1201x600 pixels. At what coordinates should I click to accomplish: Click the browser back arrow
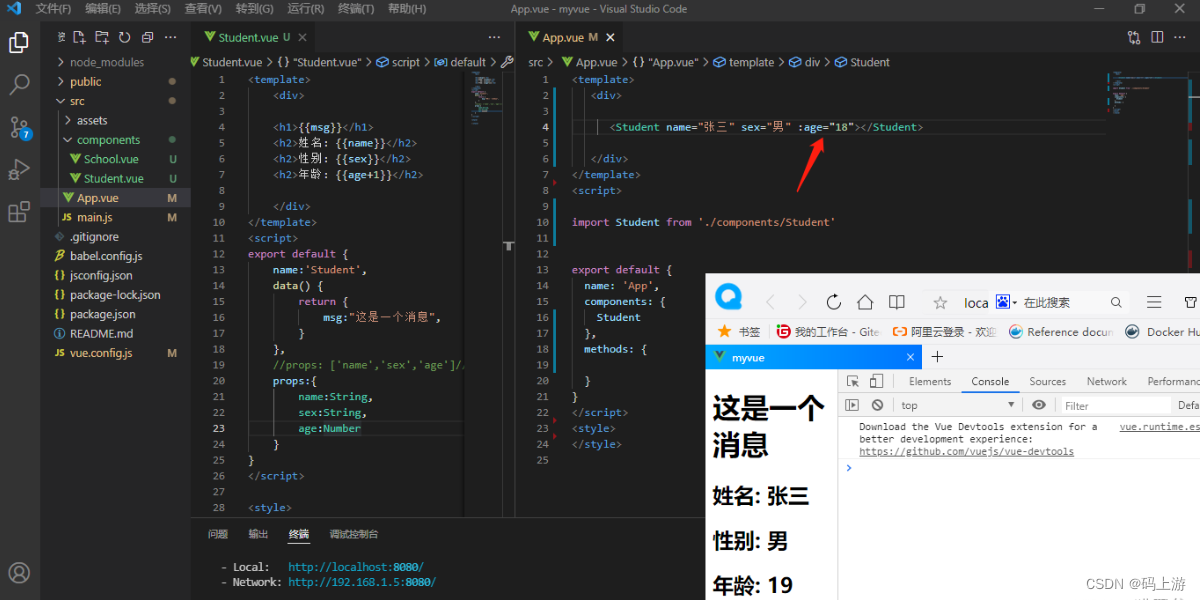(x=770, y=302)
